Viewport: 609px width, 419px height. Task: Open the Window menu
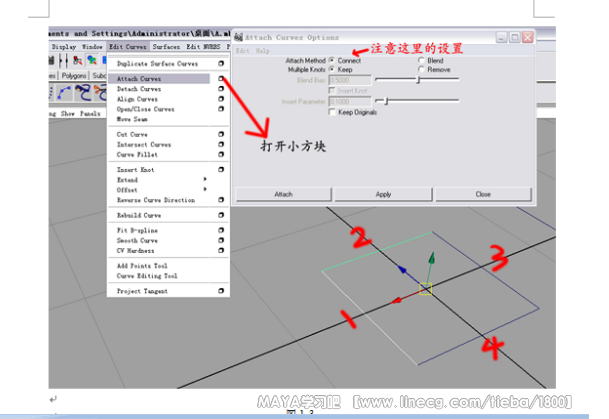(92, 47)
